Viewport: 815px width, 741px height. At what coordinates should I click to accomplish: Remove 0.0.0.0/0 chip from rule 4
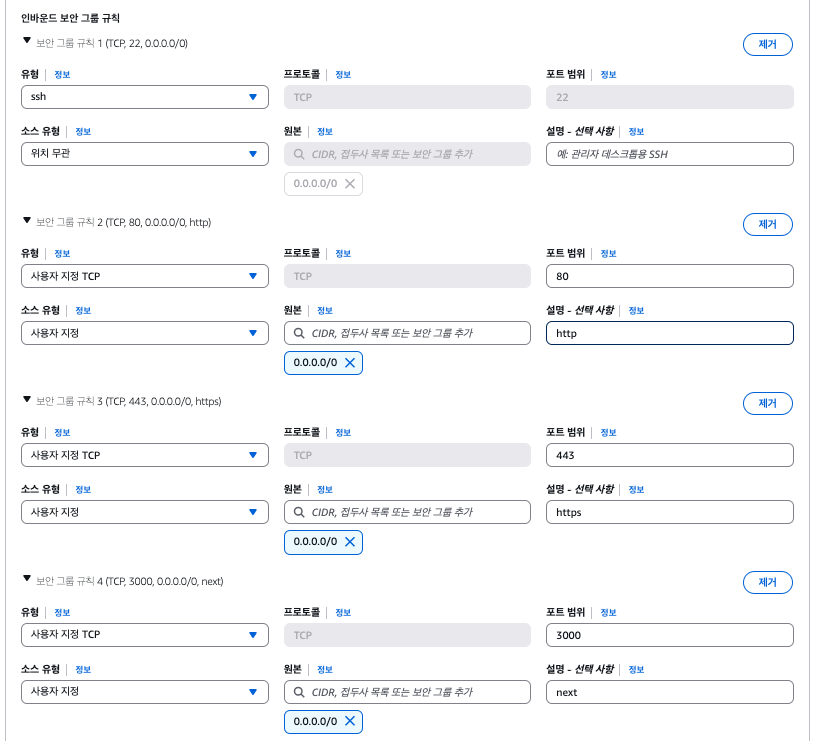coord(349,721)
